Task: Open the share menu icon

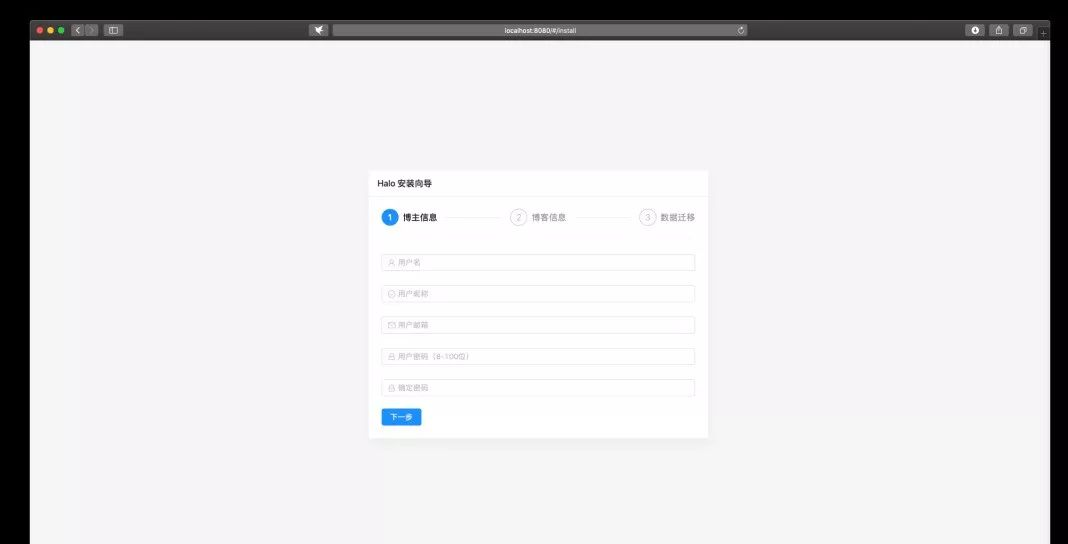Action: tap(999, 30)
